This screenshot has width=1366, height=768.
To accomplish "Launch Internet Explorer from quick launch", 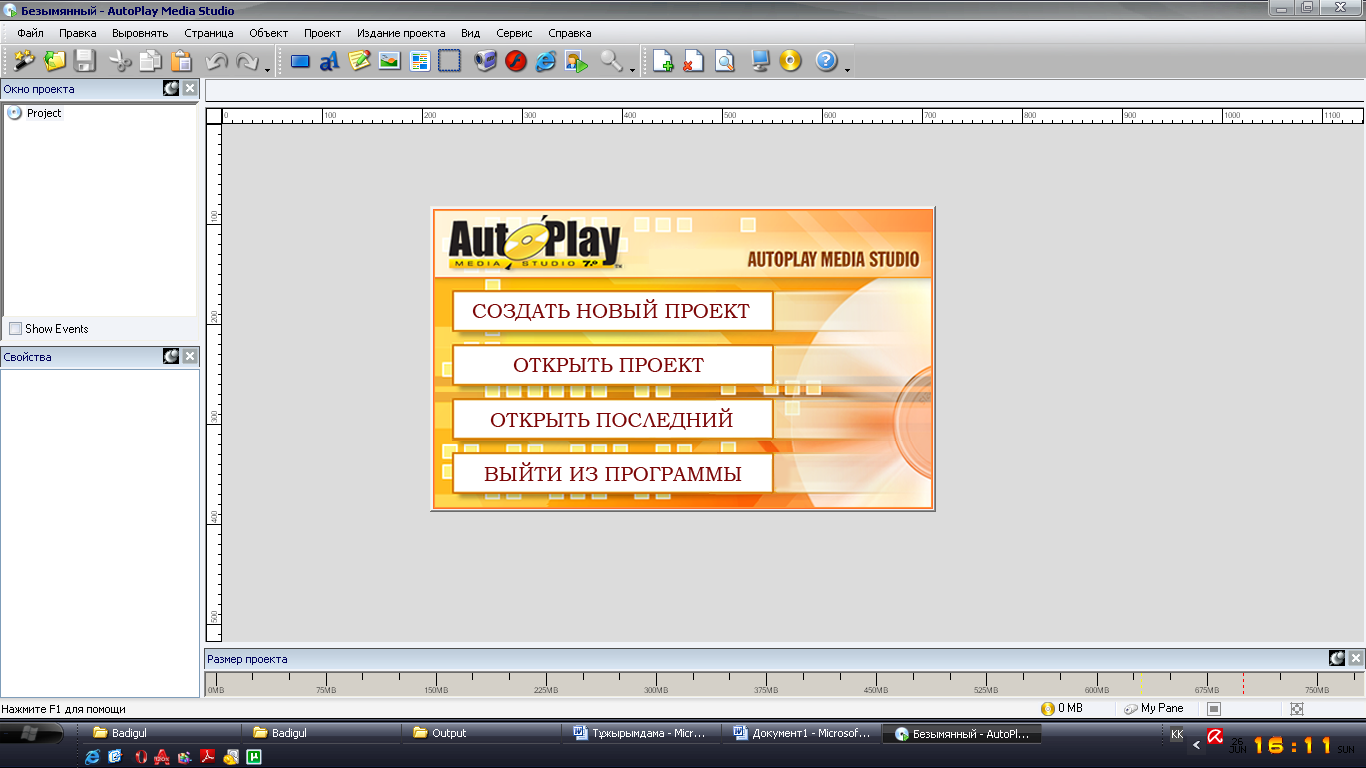I will pos(93,757).
